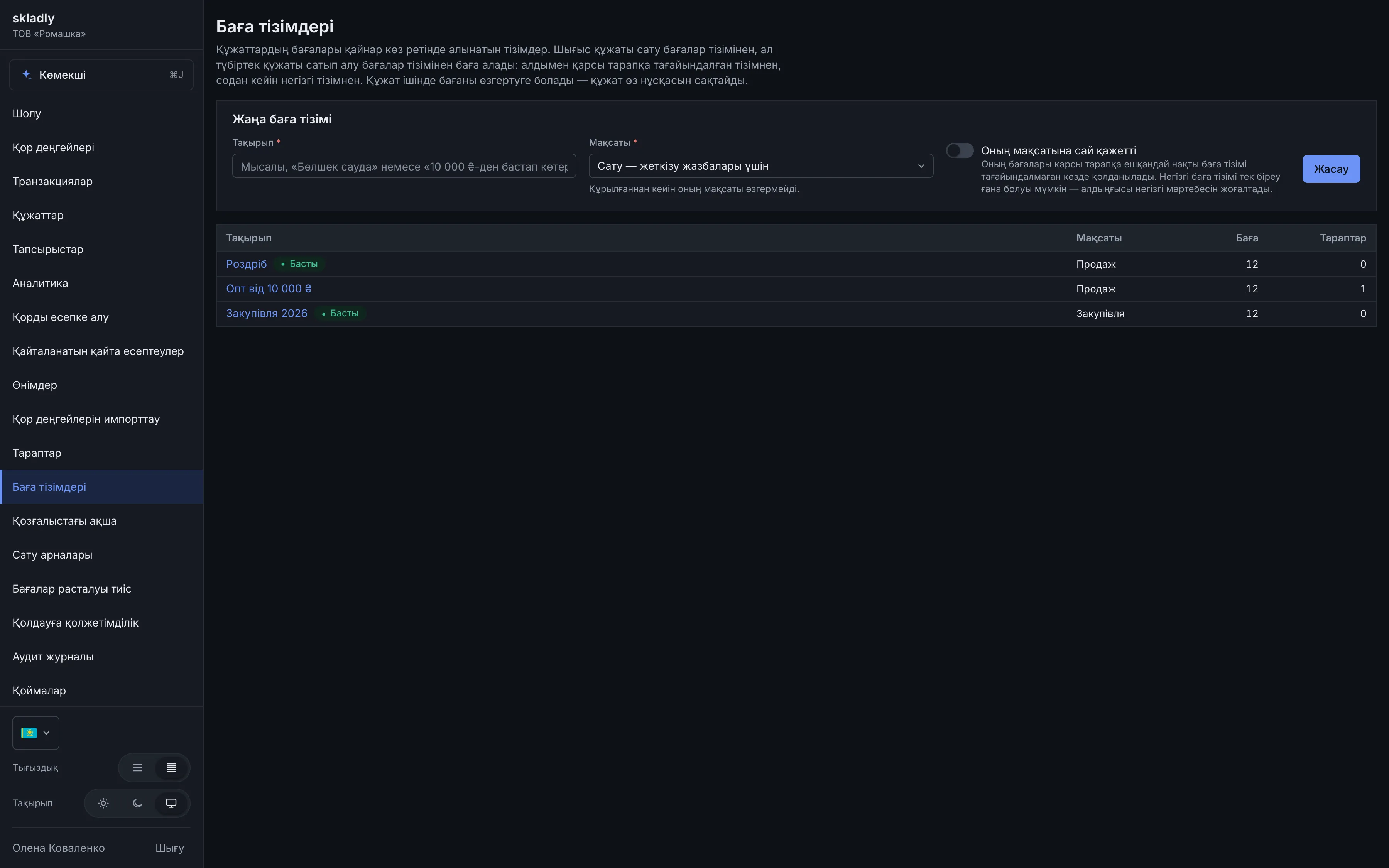Open the Мақсаты dropdown

pos(760,166)
